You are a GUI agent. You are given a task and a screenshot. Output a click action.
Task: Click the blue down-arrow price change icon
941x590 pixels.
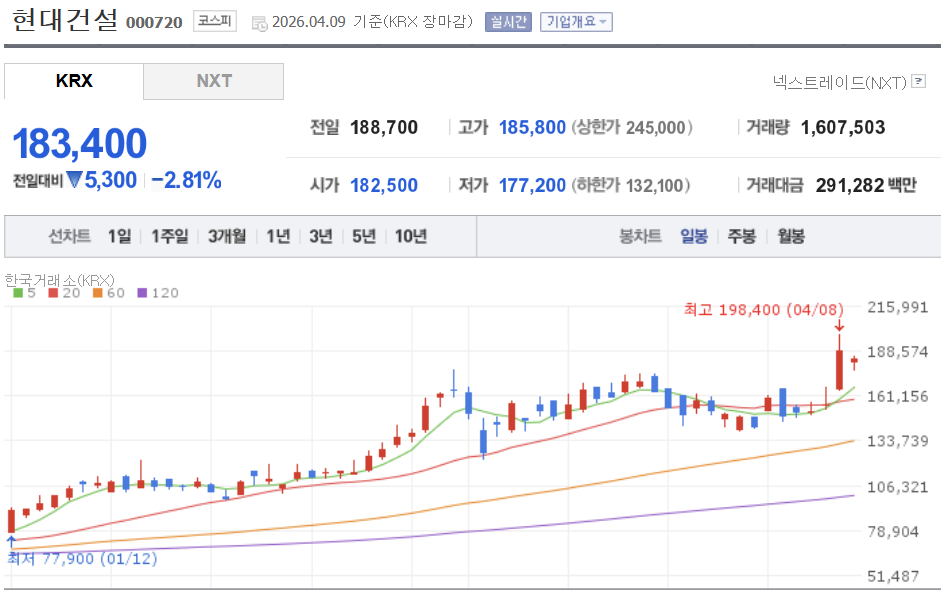click(74, 179)
